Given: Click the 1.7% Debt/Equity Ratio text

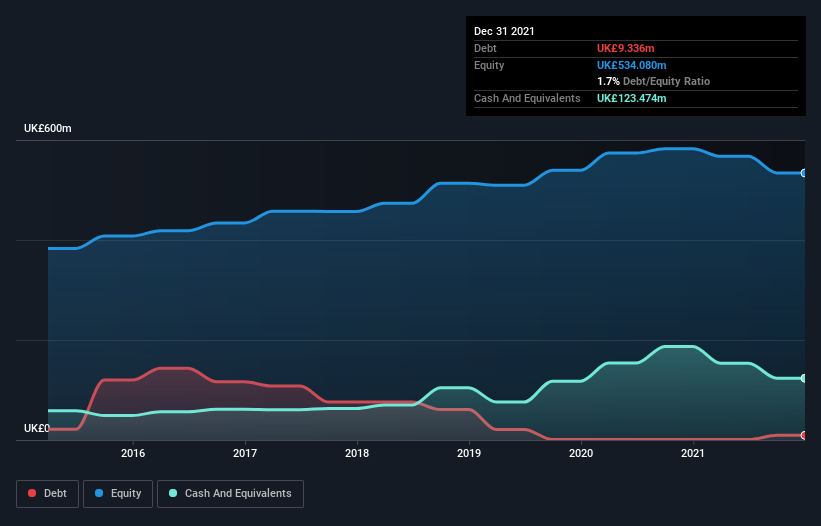Looking at the screenshot, I should pyautogui.click(x=653, y=82).
